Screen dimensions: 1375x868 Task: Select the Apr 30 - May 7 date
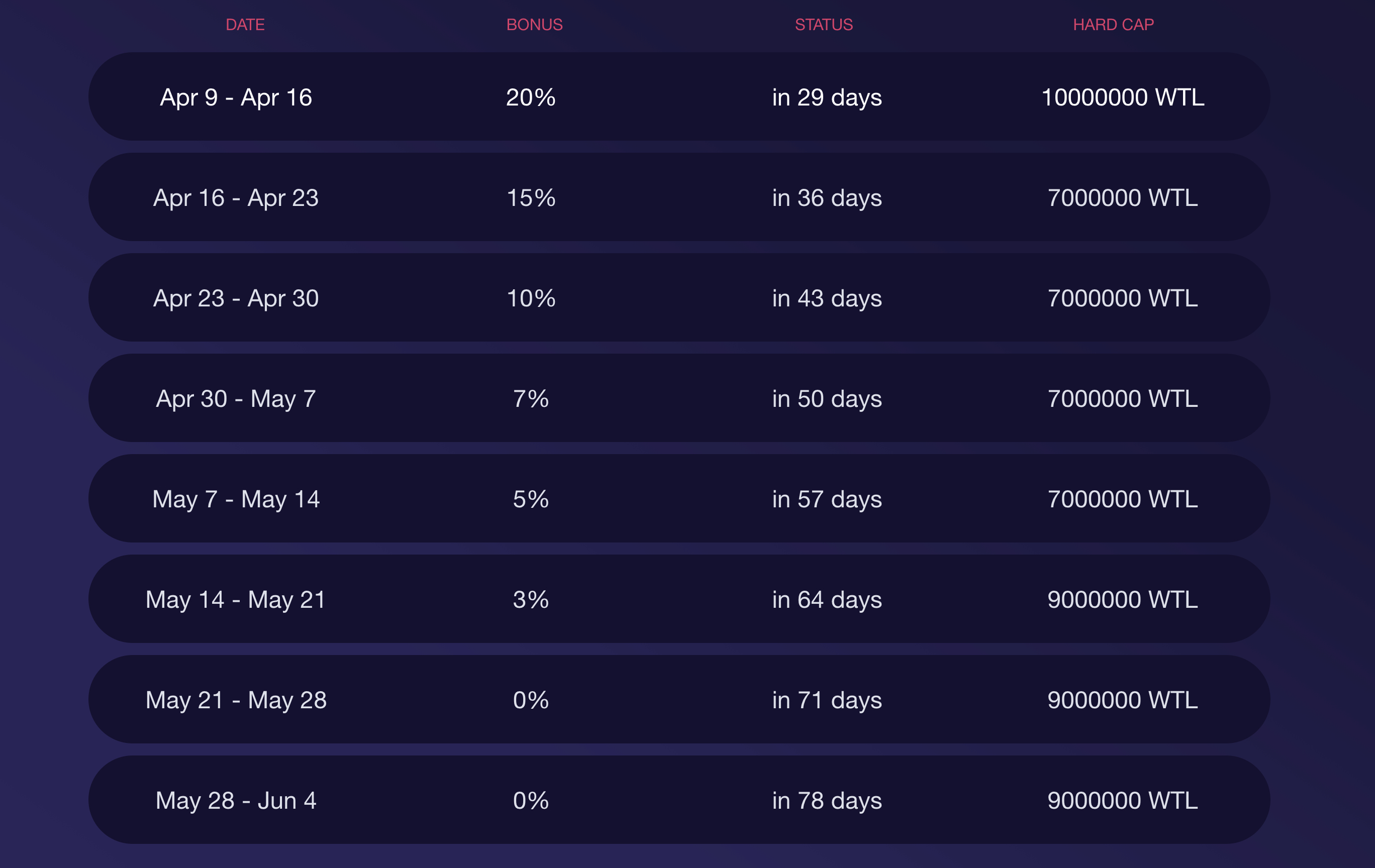[x=236, y=399]
